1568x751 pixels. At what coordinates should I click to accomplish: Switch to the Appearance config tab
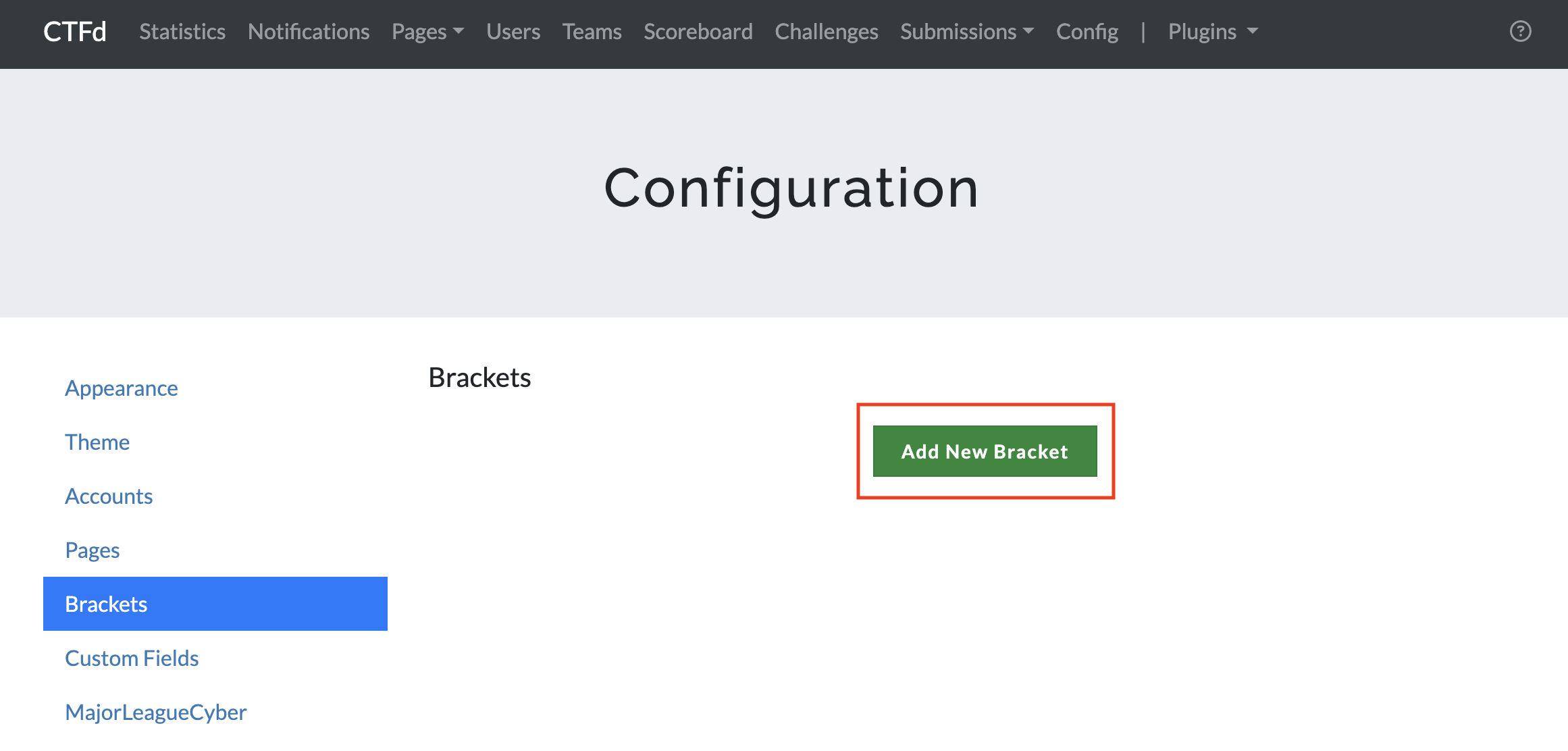122,388
